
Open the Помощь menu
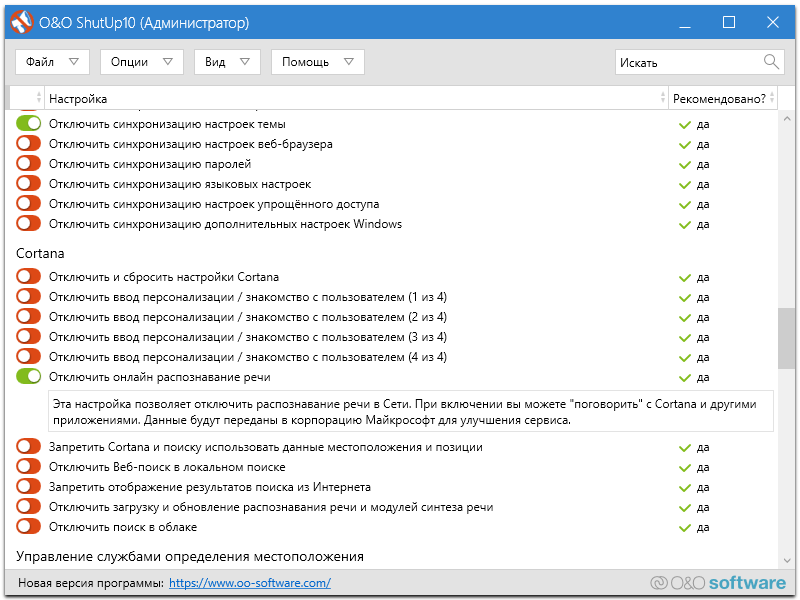click(317, 62)
